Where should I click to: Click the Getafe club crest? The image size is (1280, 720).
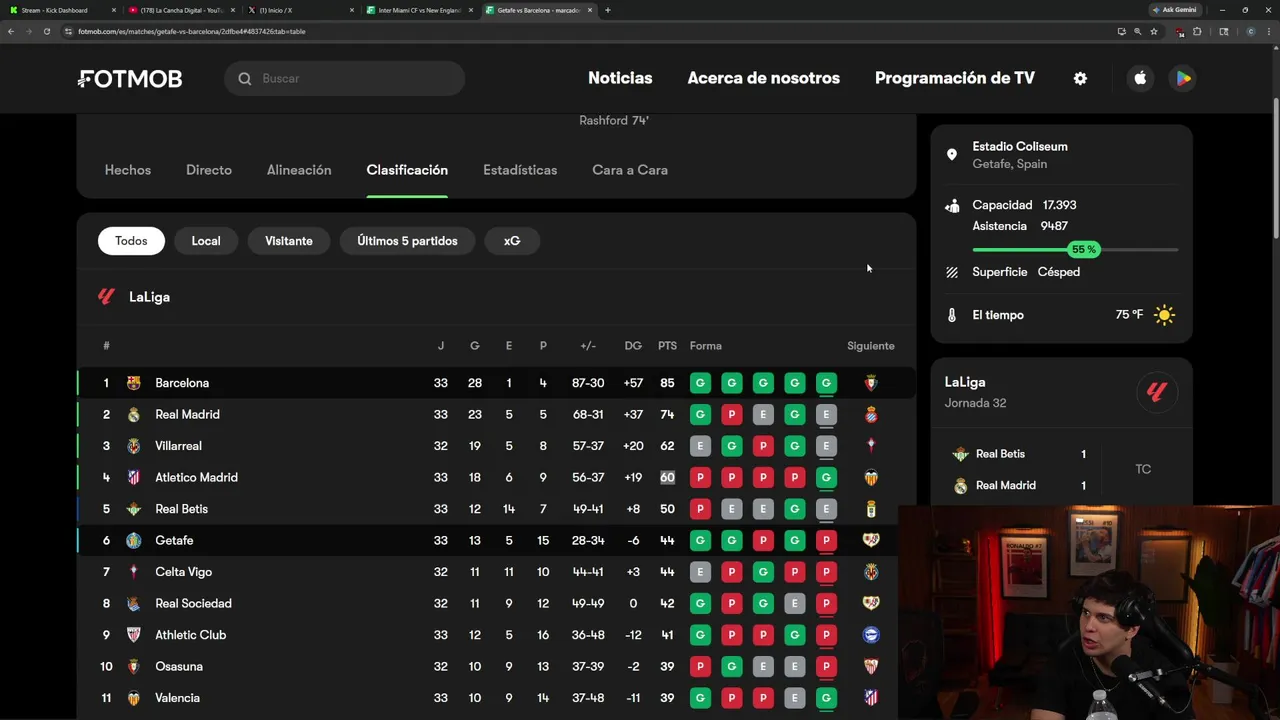pos(134,540)
